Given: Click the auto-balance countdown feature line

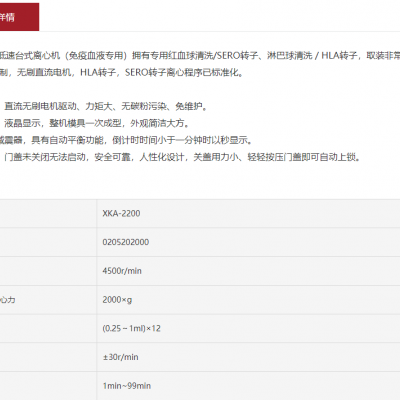Looking at the screenshot, I should [x=127, y=140].
